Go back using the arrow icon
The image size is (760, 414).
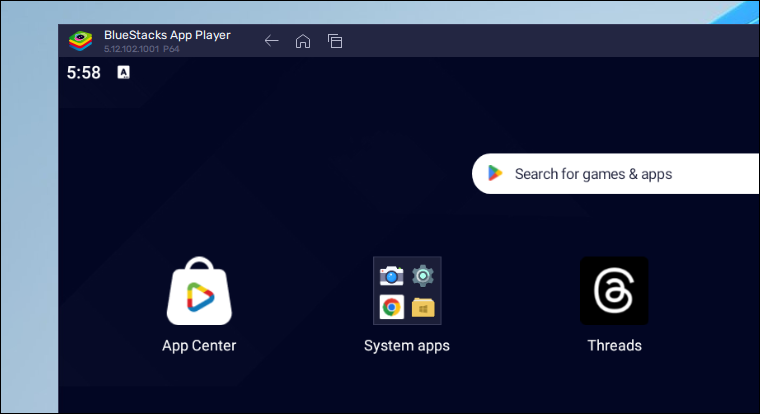[271, 41]
